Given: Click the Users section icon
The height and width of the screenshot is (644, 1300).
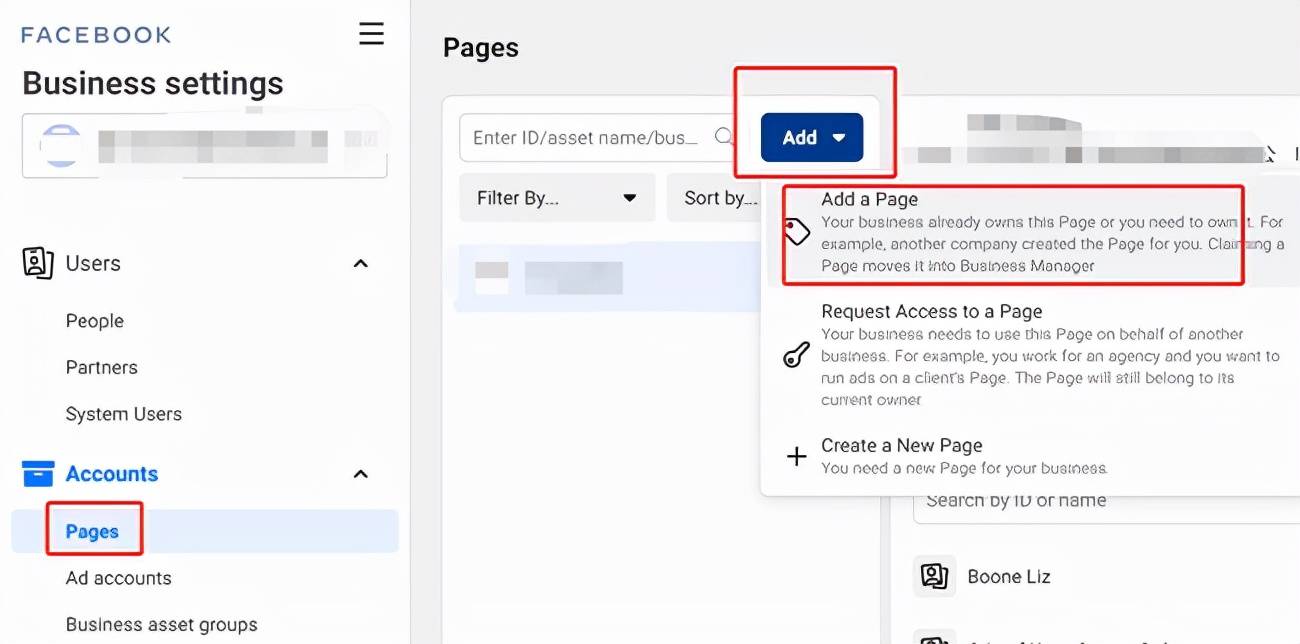Looking at the screenshot, I should pos(37,263).
